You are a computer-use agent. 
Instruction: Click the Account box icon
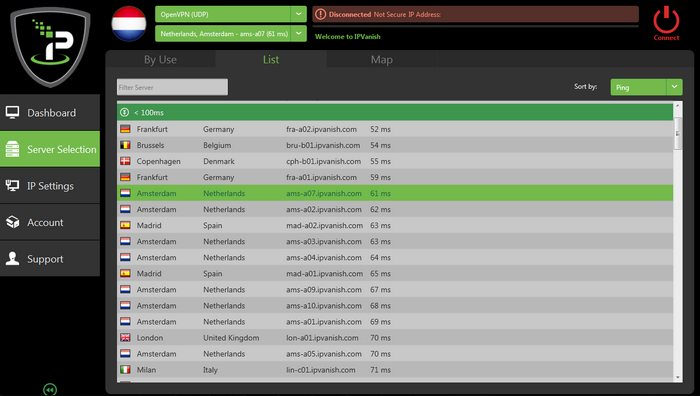(x=12, y=222)
